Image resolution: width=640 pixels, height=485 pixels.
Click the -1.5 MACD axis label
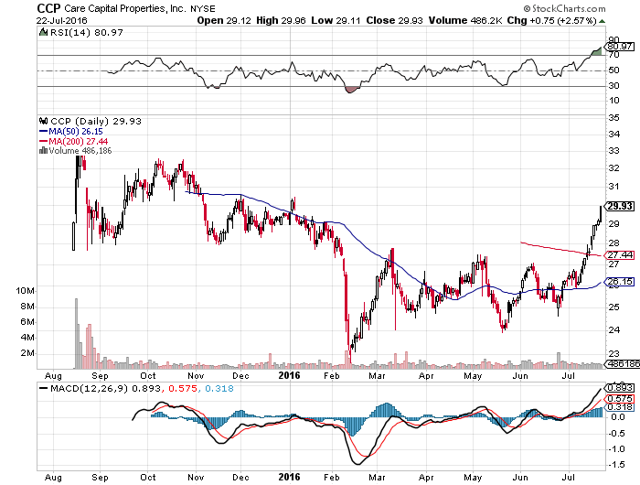[x=618, y=465]
